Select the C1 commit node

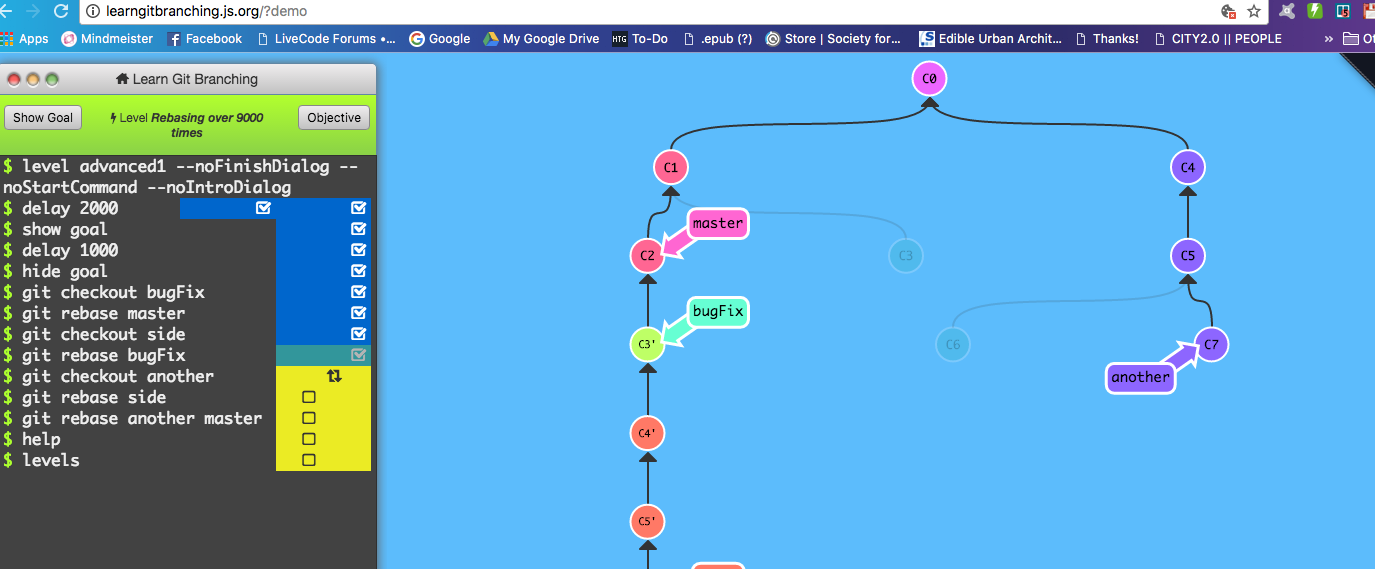[x=671, y=167]
